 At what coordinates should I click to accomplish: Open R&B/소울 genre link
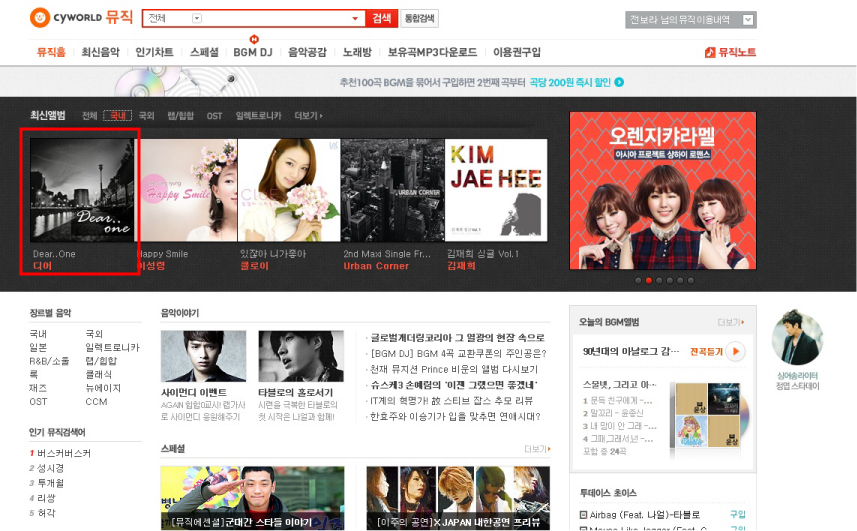tap(49, 361)
